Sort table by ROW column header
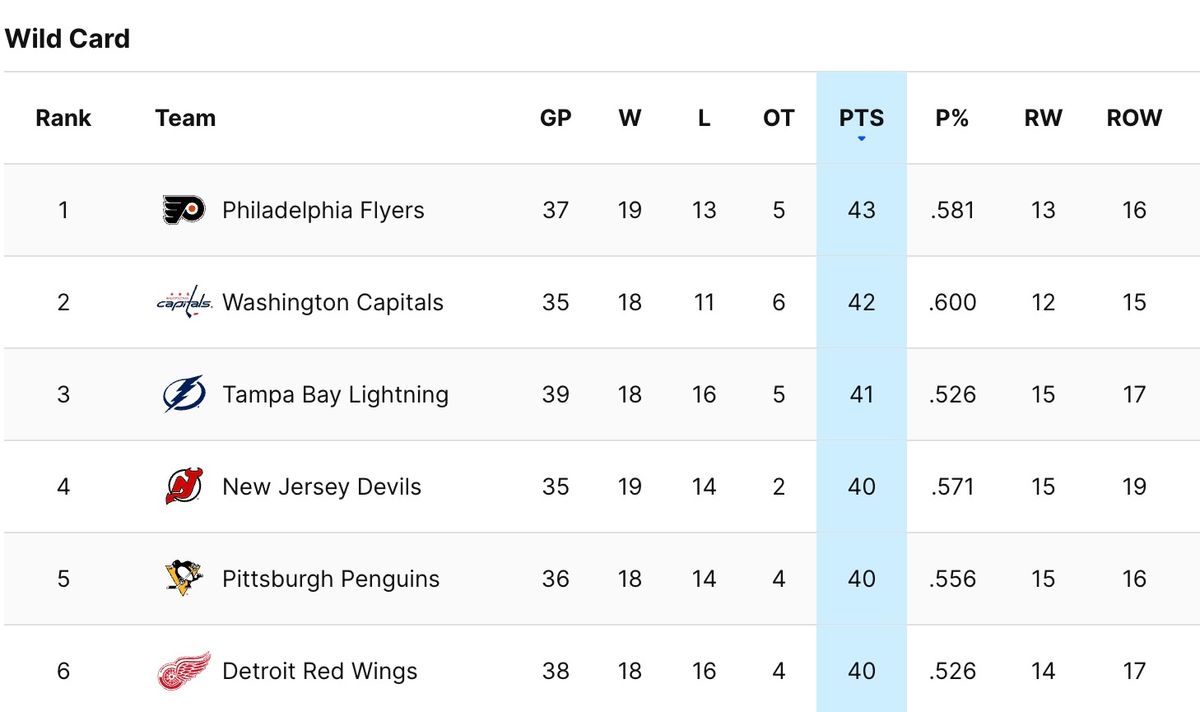Image resolution: width=1200 pixels, height=712 pixels. click(x=1134, y=118)
